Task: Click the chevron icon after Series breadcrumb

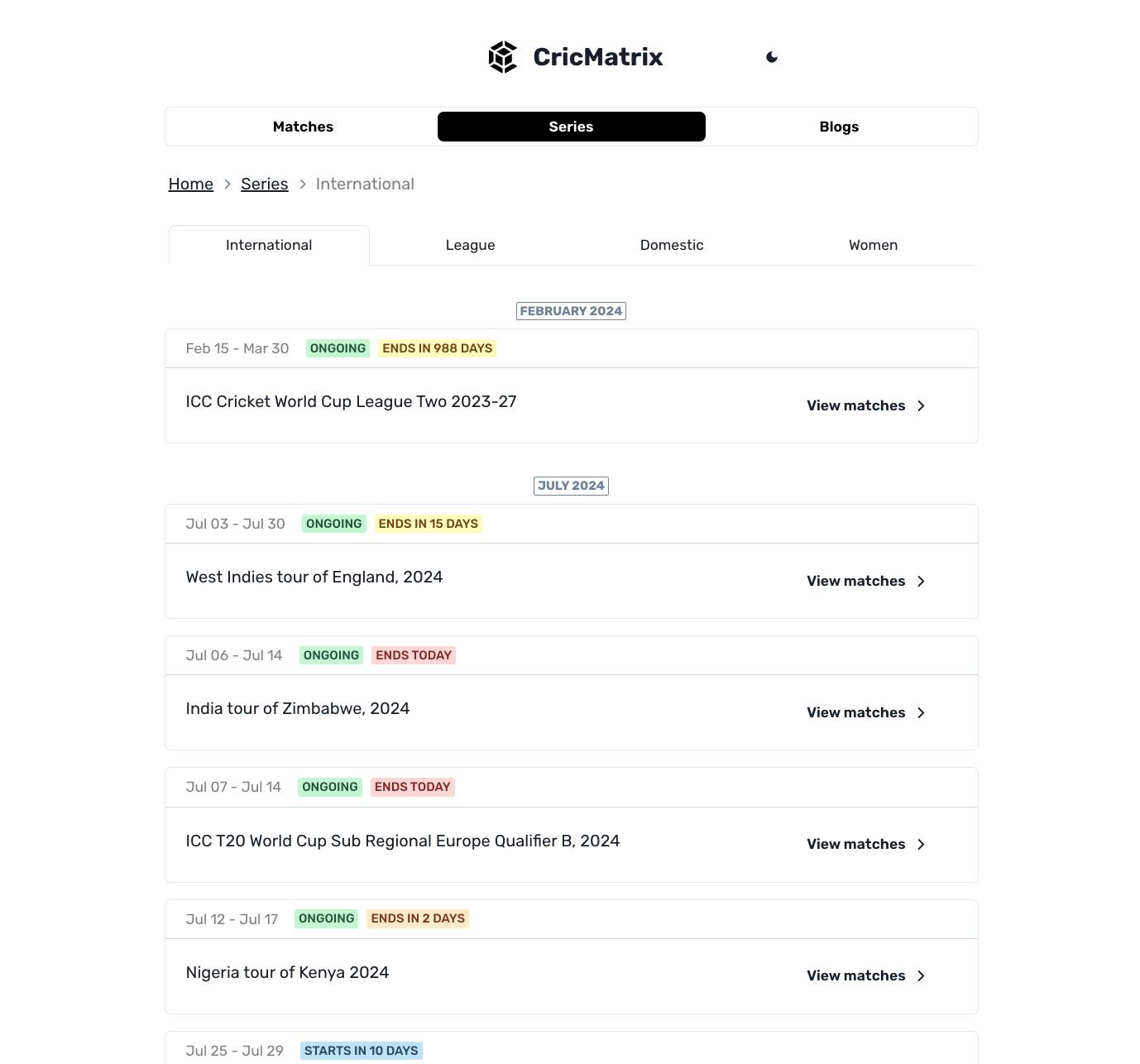Action: (x=302, y=184)
